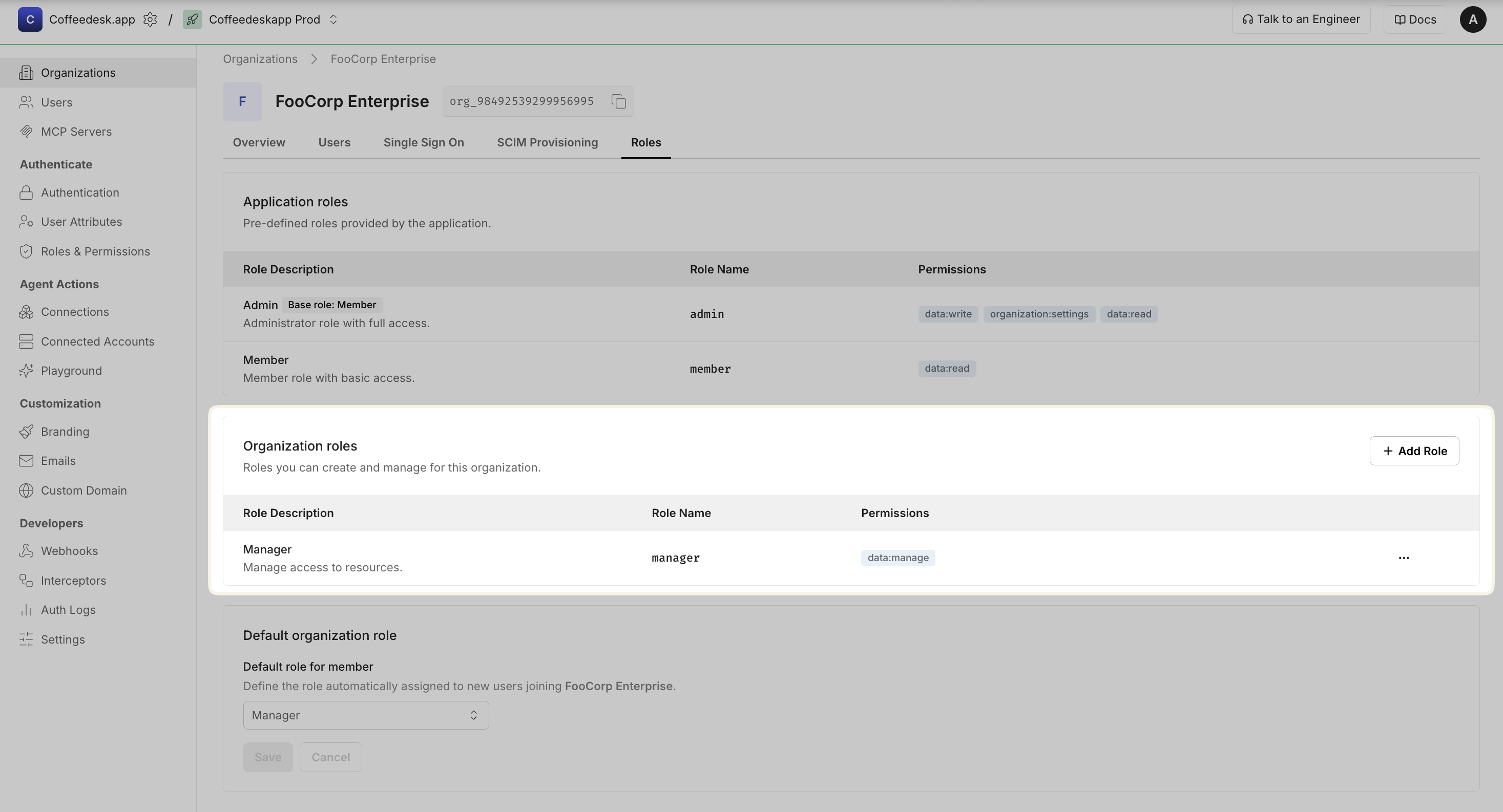1503x812 pixels.
Task: Open settings gear next to Coffeedesk.app
Action: 150,19
